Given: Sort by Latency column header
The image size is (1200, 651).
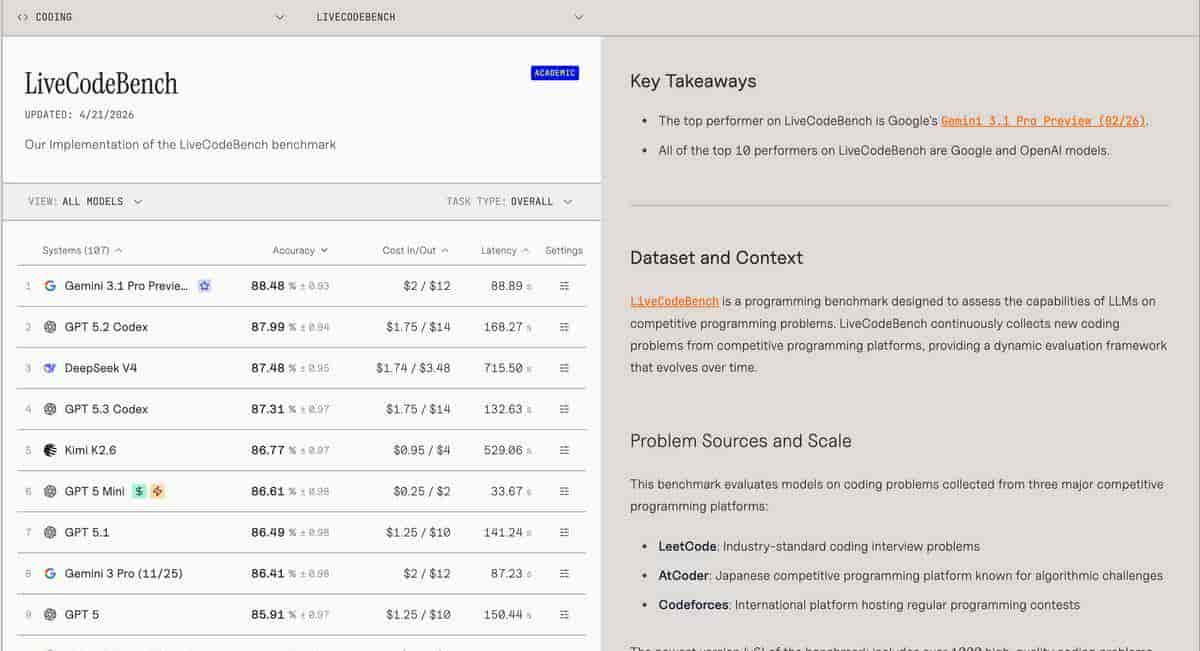Looking at the screenshot, I should pos(504,250).
